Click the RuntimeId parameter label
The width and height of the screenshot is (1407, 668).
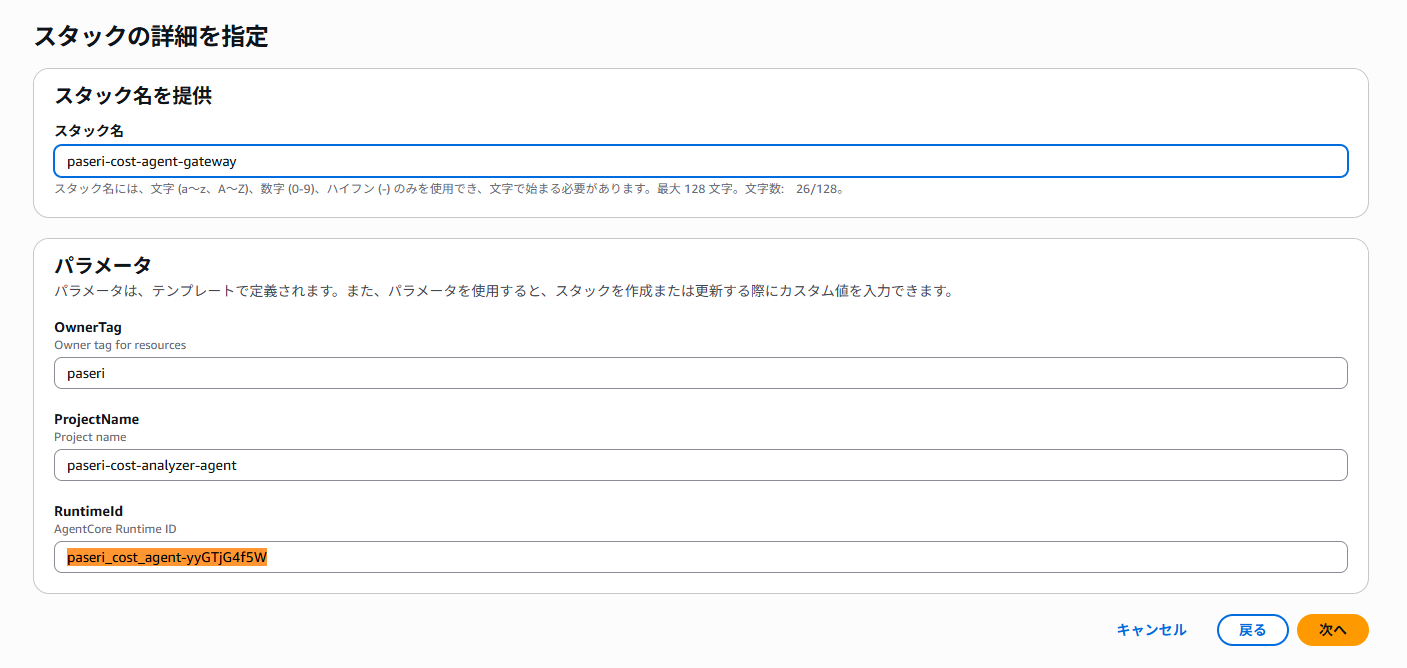pos(88,511)
